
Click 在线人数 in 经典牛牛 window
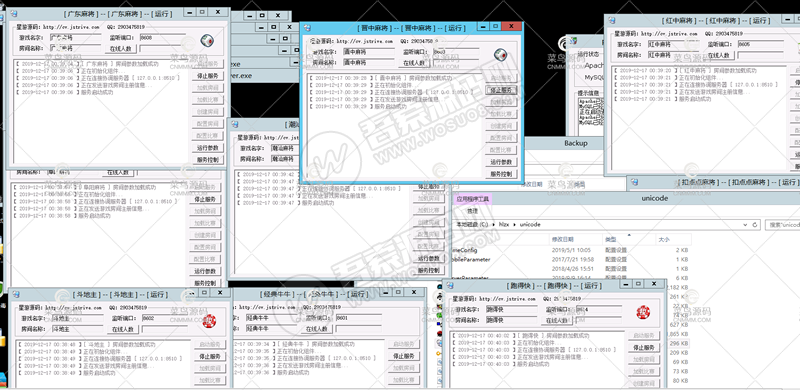pyautogui.click(x=317, y=329)
